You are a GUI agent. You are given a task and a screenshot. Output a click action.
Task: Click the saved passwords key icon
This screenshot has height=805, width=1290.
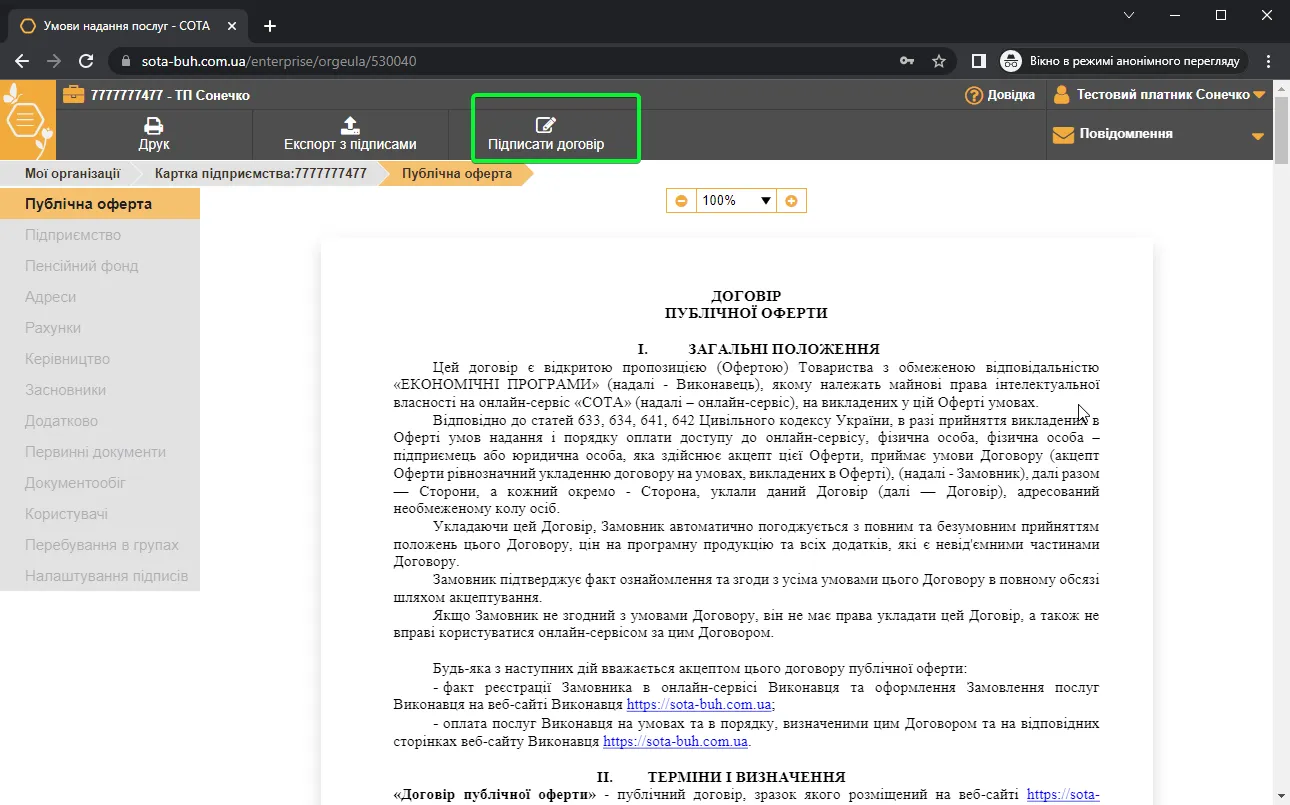click(907, 61)
